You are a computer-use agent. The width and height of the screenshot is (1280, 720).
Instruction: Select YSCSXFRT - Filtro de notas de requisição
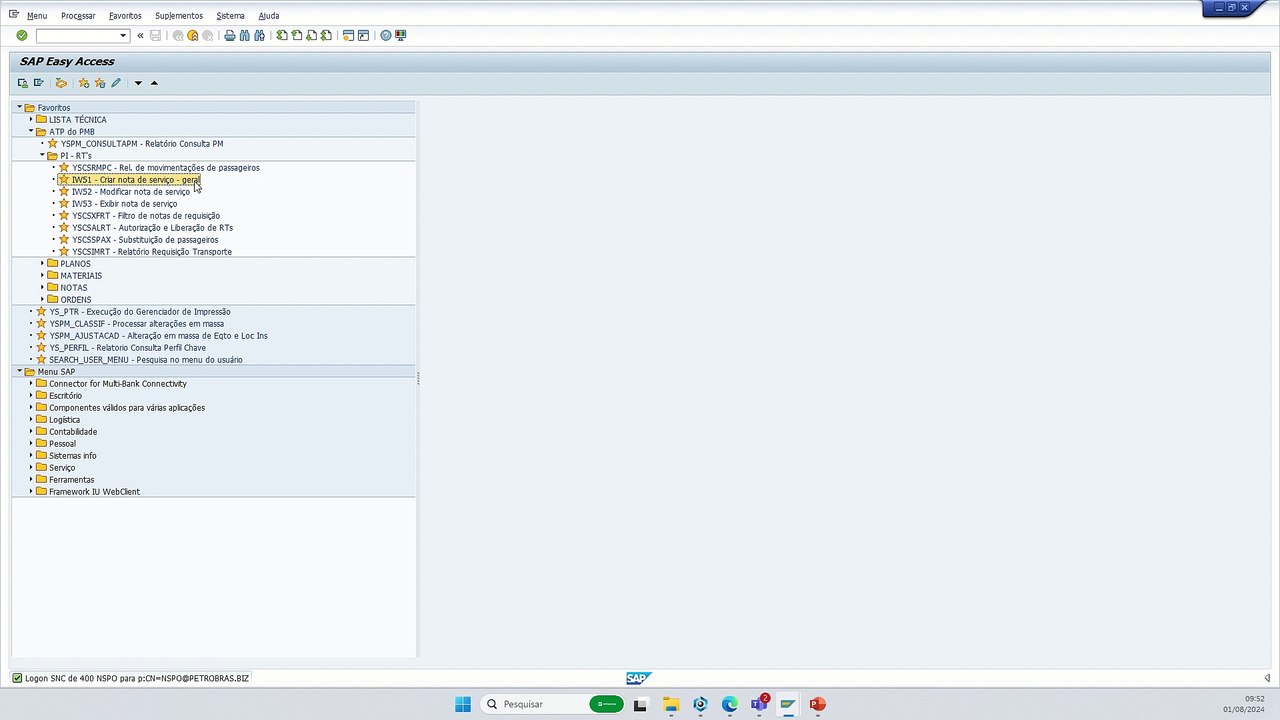[x=146, y=216]
